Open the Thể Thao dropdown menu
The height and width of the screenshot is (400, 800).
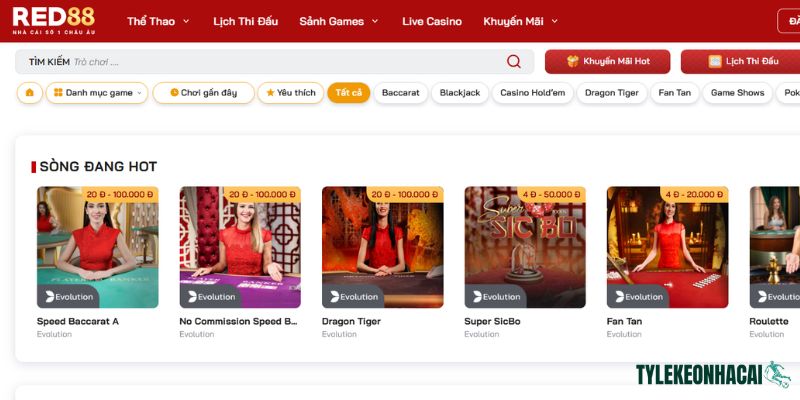(158, 21)
